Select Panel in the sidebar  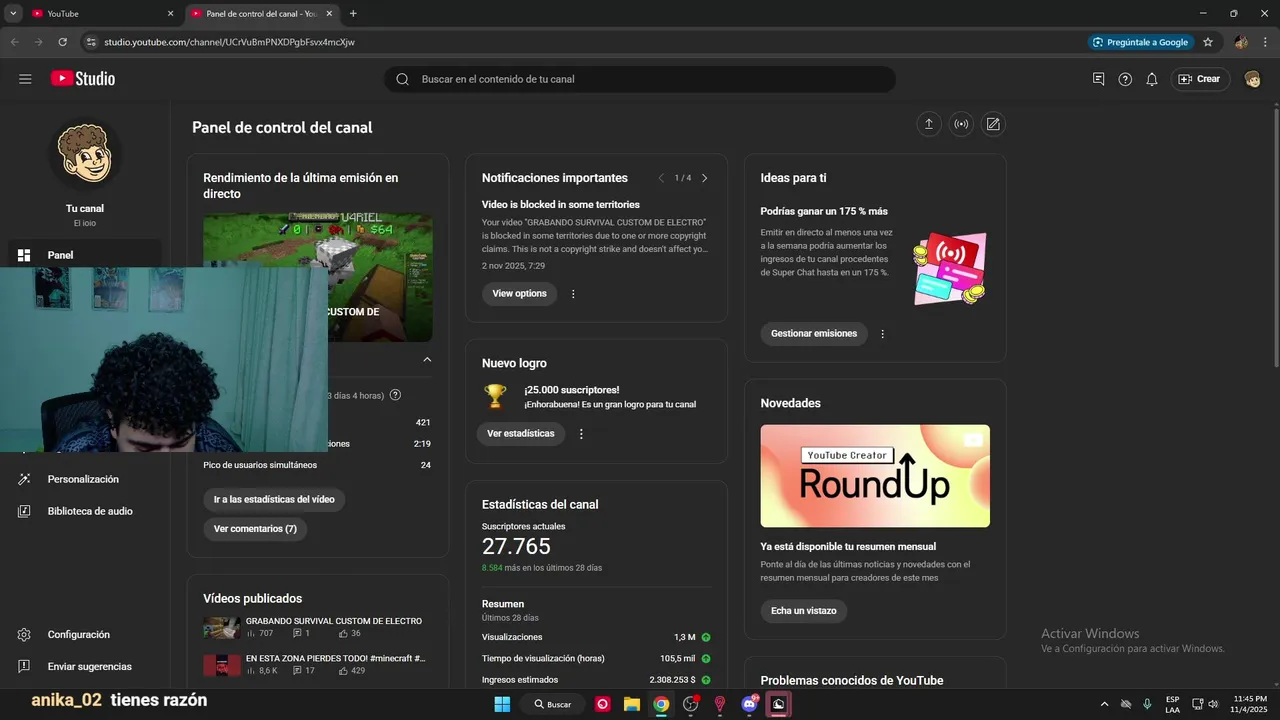pos(85,255)
